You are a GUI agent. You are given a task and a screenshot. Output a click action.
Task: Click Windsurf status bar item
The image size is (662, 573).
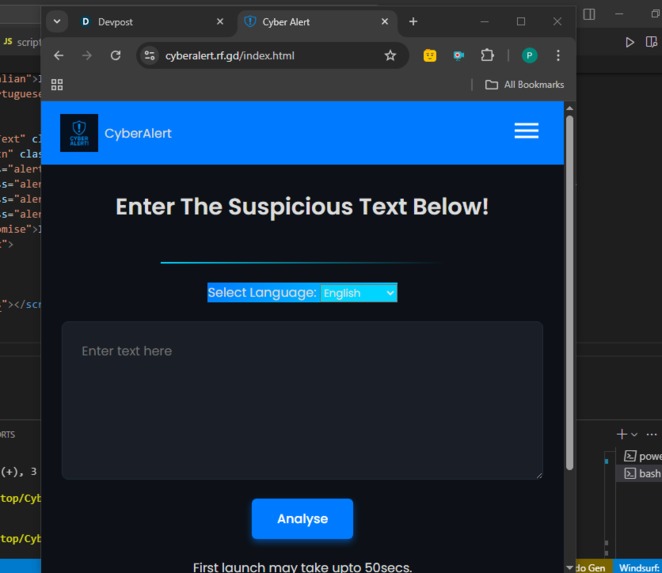pos(638,568)
